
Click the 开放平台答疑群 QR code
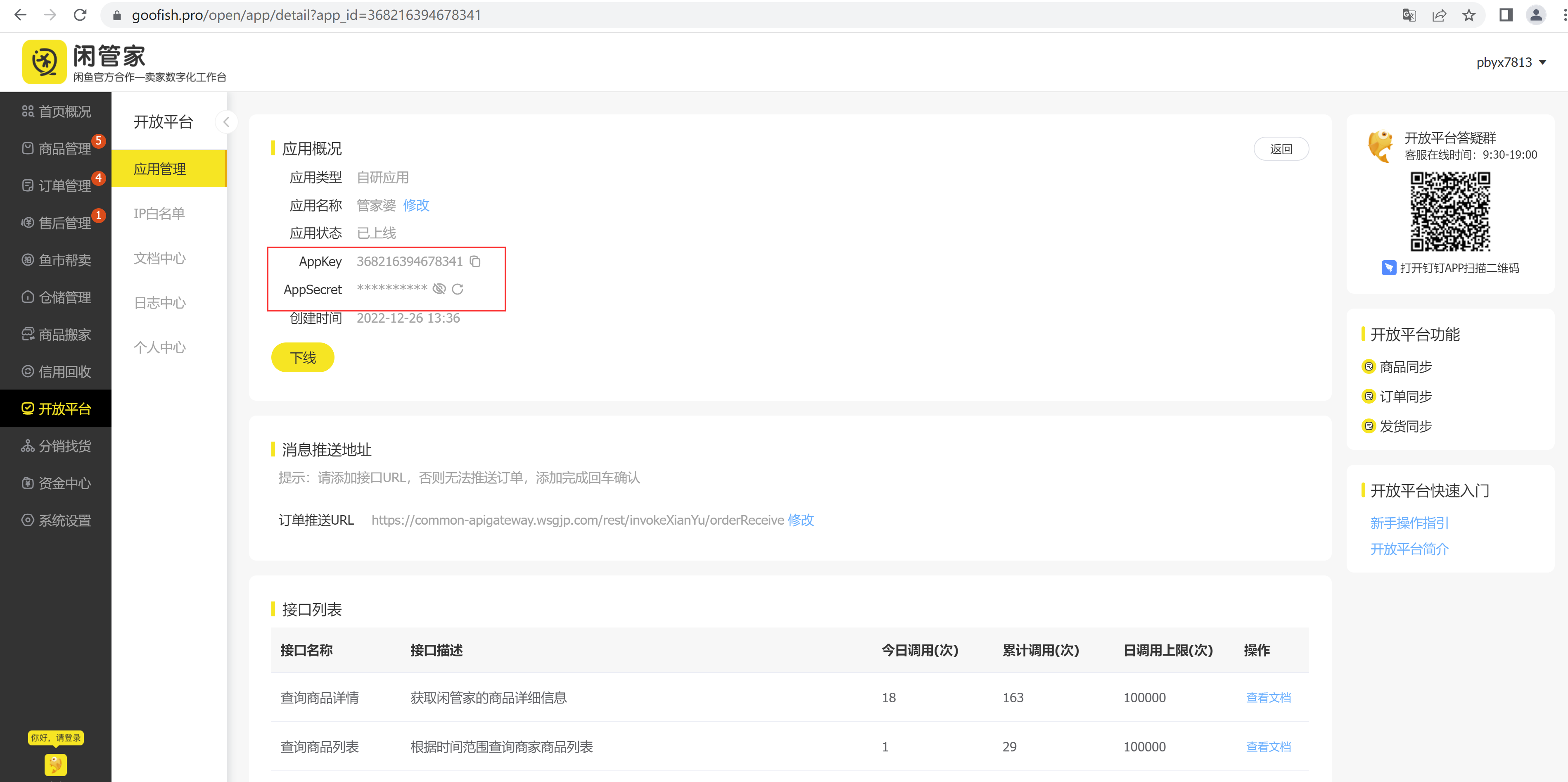pyautogui.click(x=1450, y=212)
